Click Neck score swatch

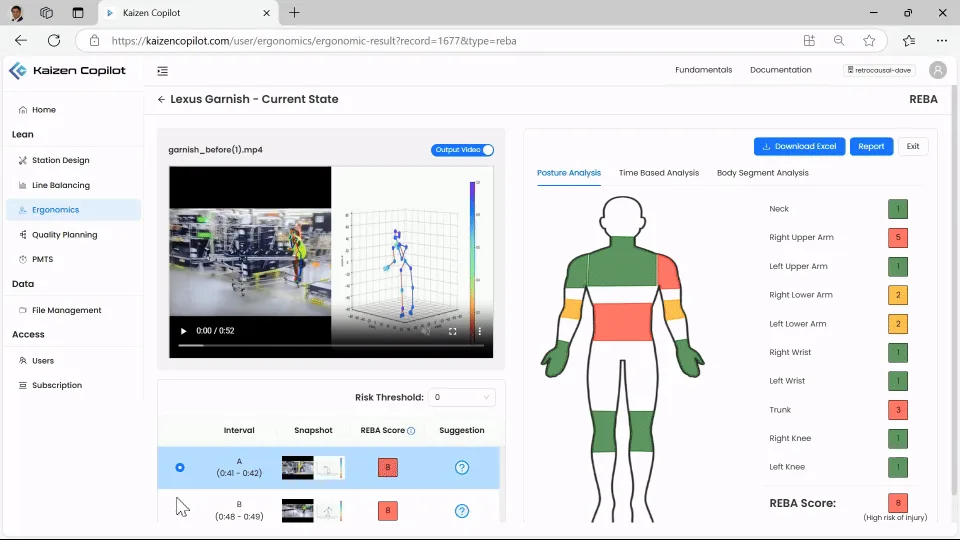coord(898,209)
